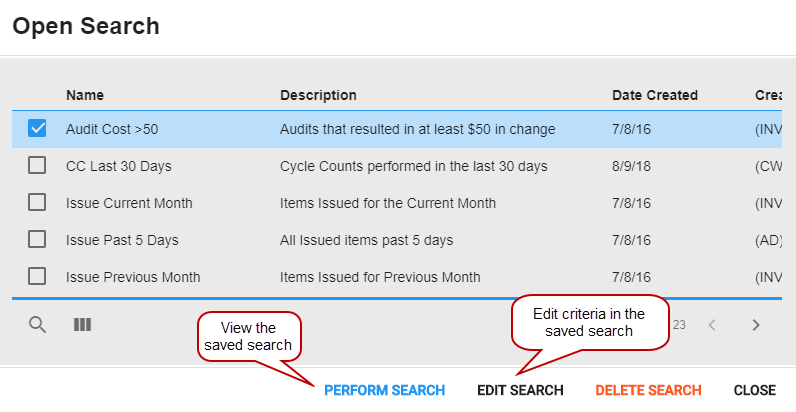Image resolution: width=796 pixels, height=412 pixels.
Task: Click the EDIT SEARCH button
Action: pos(520,390)
